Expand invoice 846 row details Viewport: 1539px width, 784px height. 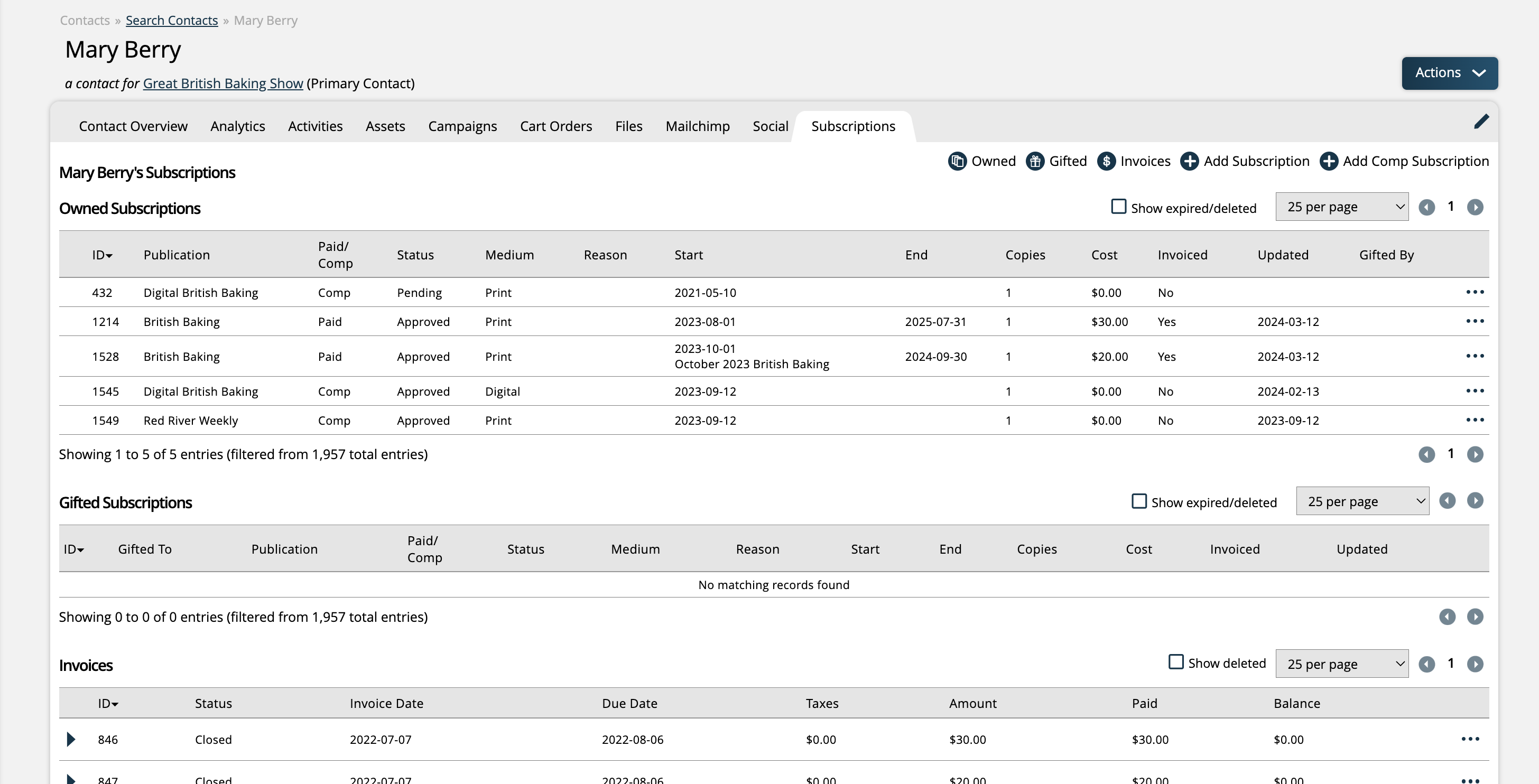point(70,739)
